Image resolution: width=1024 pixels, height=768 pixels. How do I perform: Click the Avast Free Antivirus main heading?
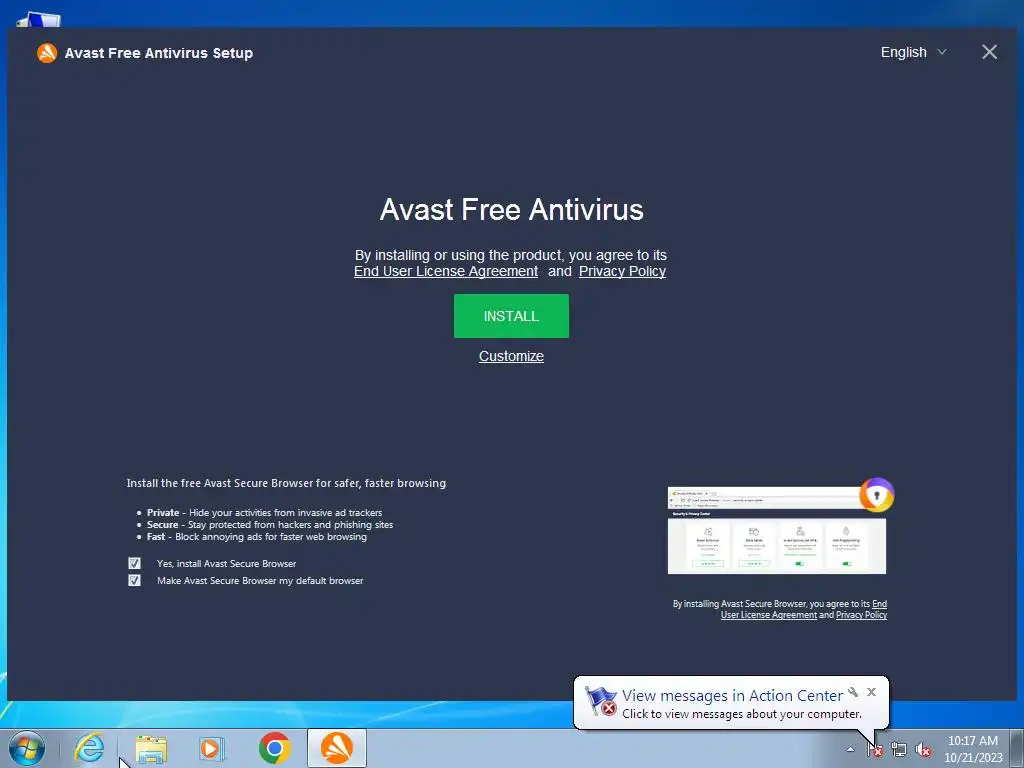tap(511, 210)
